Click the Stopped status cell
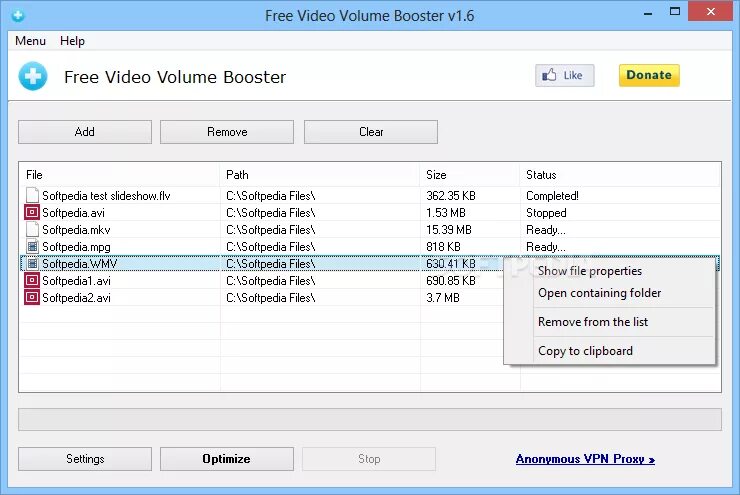This screenshot has height=495, width=740. [x=546, y=212]
